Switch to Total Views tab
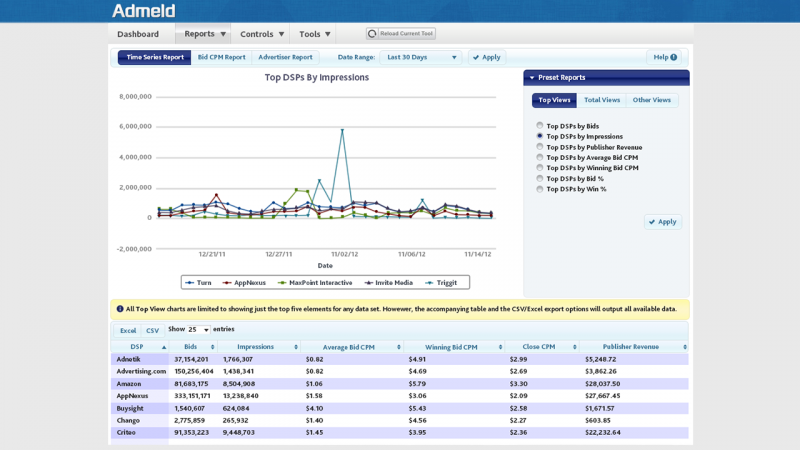This screenshot has width=800, height=450. tap(602, 100)
